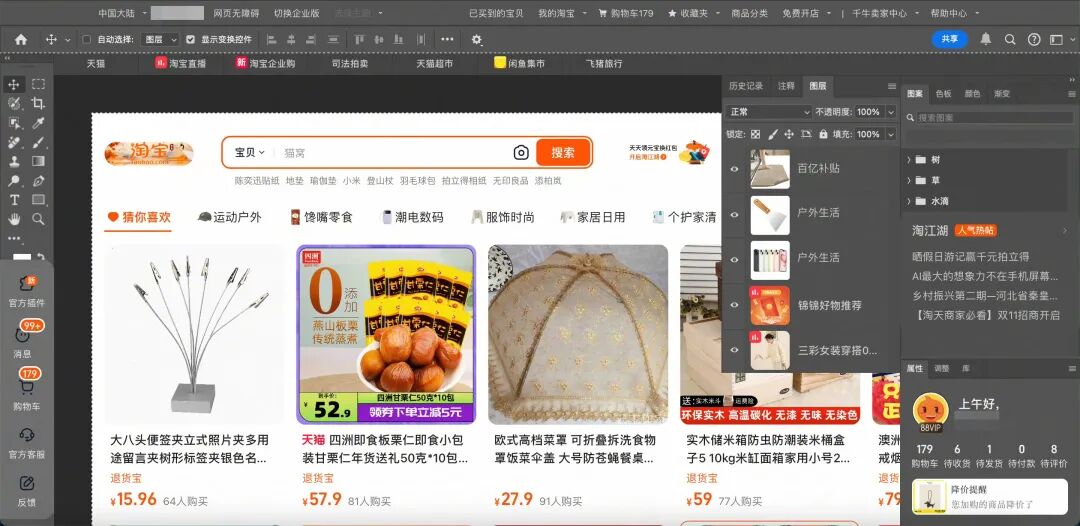
Task: Toggle lock position icon in Layers
Action: (789, 134)
